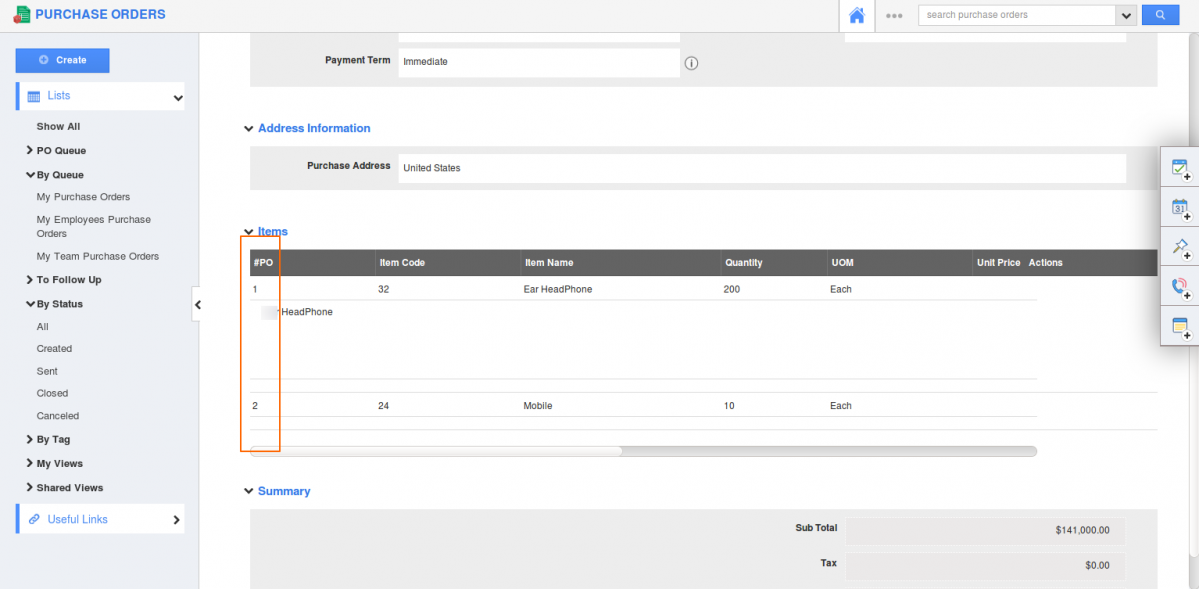Viewport: 1199px width, 589px height.
Task: Log a call from side panel
Action: click(x=1180, y=287)
